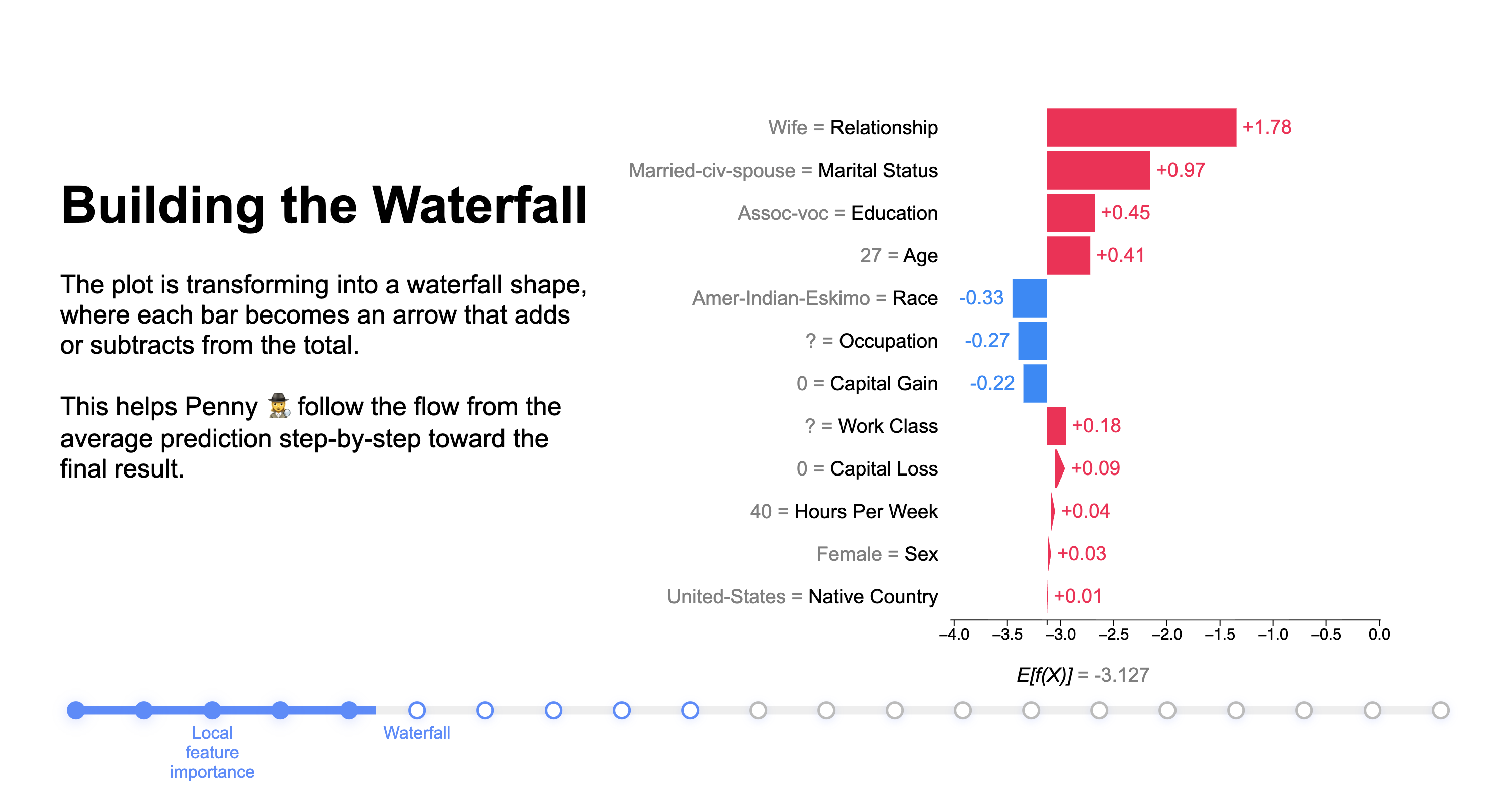
Task: Click the Education bar showing +0.45
Action: tap(1070, 213)
